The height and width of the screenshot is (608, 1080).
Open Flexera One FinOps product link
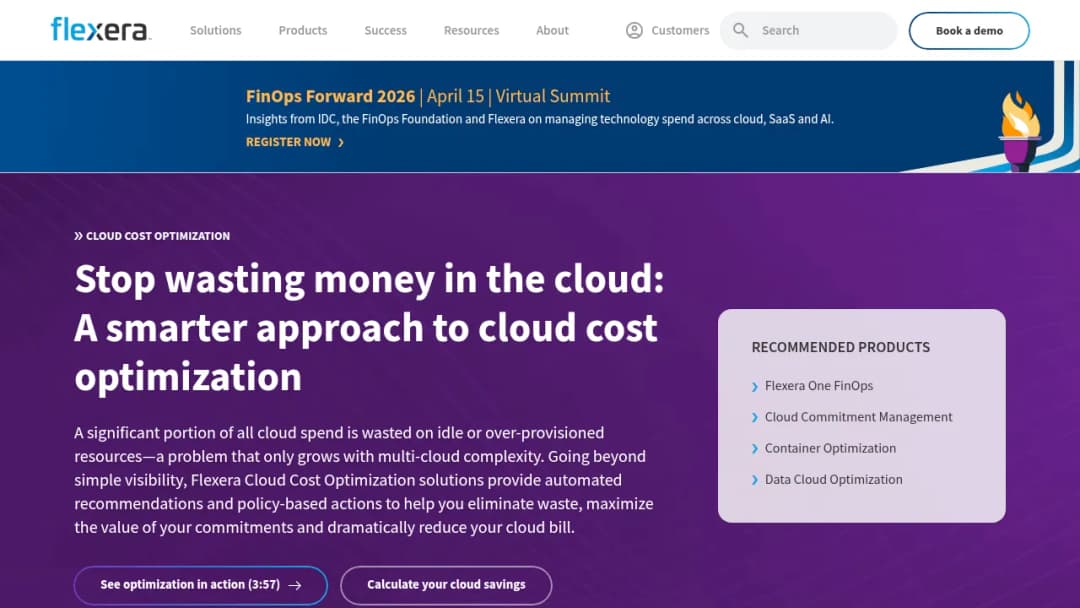819,386
